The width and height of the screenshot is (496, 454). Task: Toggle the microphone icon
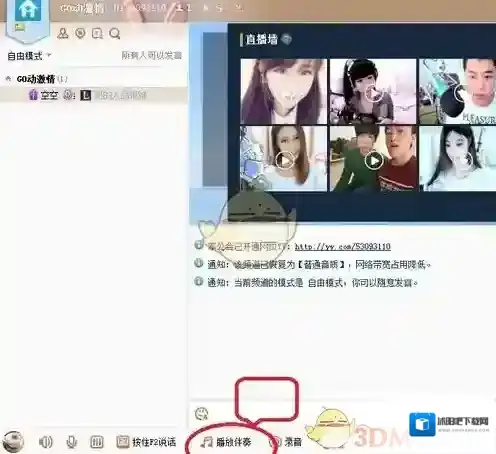(71, 442)
